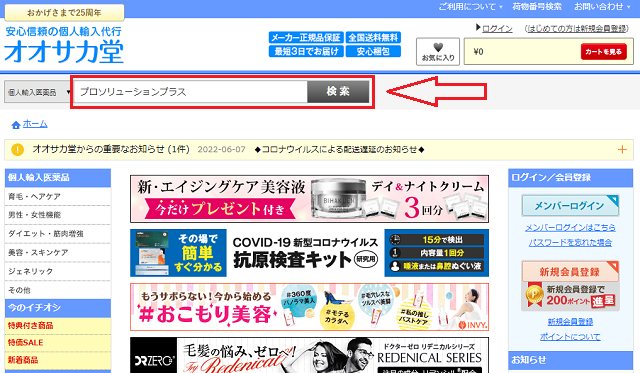Open the 個人輸入医薬品 search category dropdown
The width and height of the screenshot is (640, 373).
(x=38, y=92)
